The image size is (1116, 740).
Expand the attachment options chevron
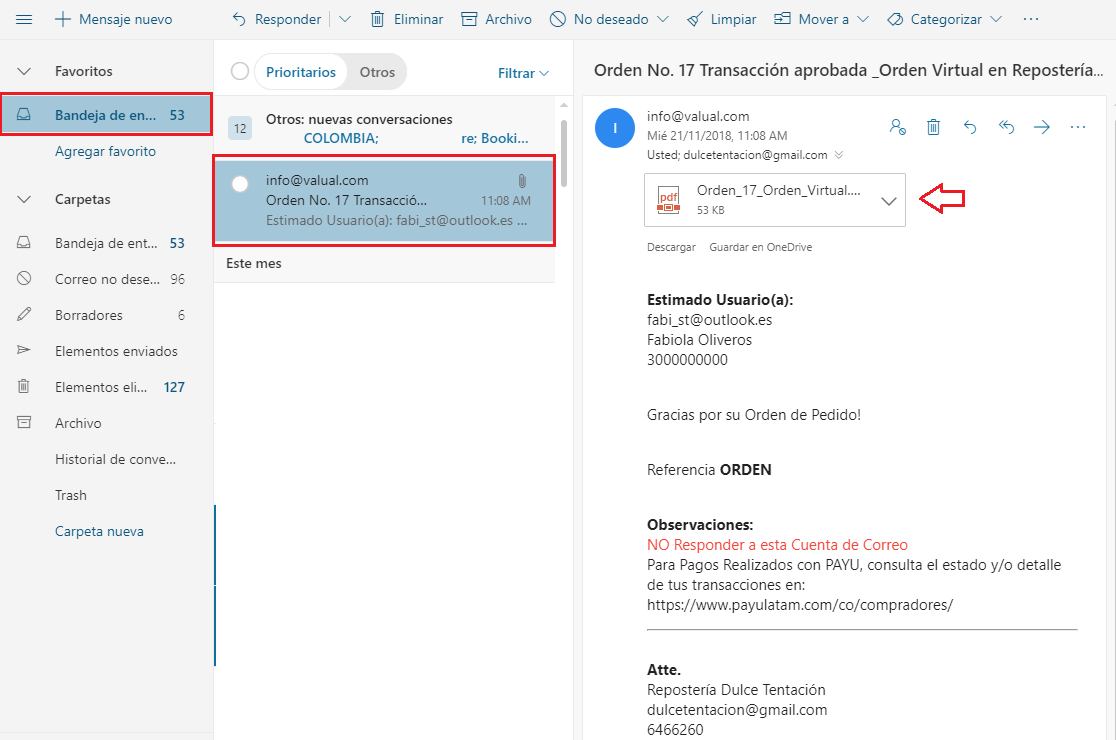click(888, 201)
